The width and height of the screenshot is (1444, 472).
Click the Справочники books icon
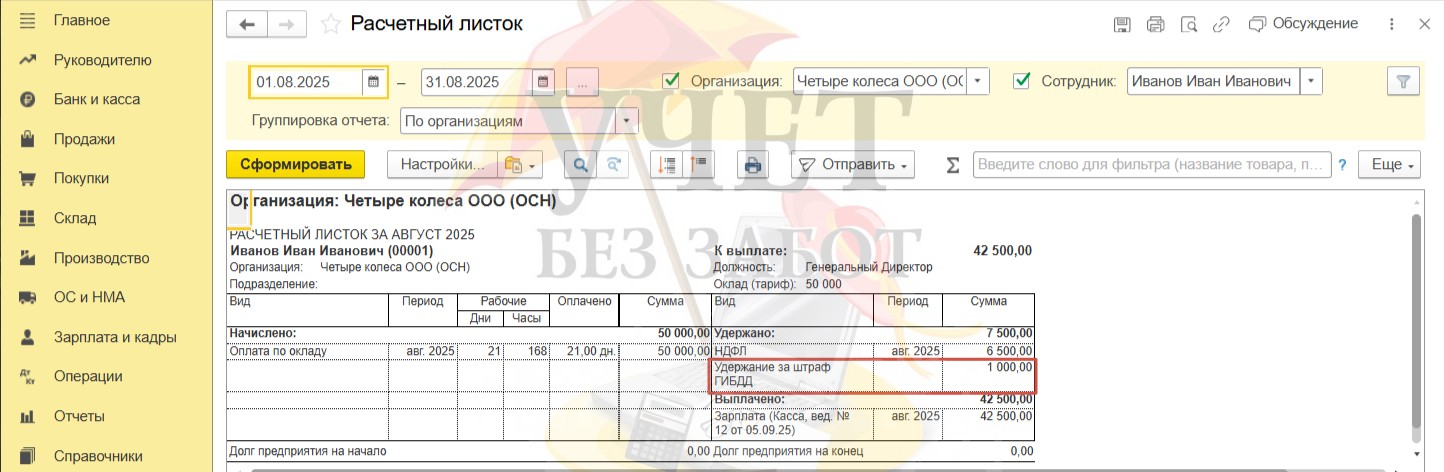[28, 455]
